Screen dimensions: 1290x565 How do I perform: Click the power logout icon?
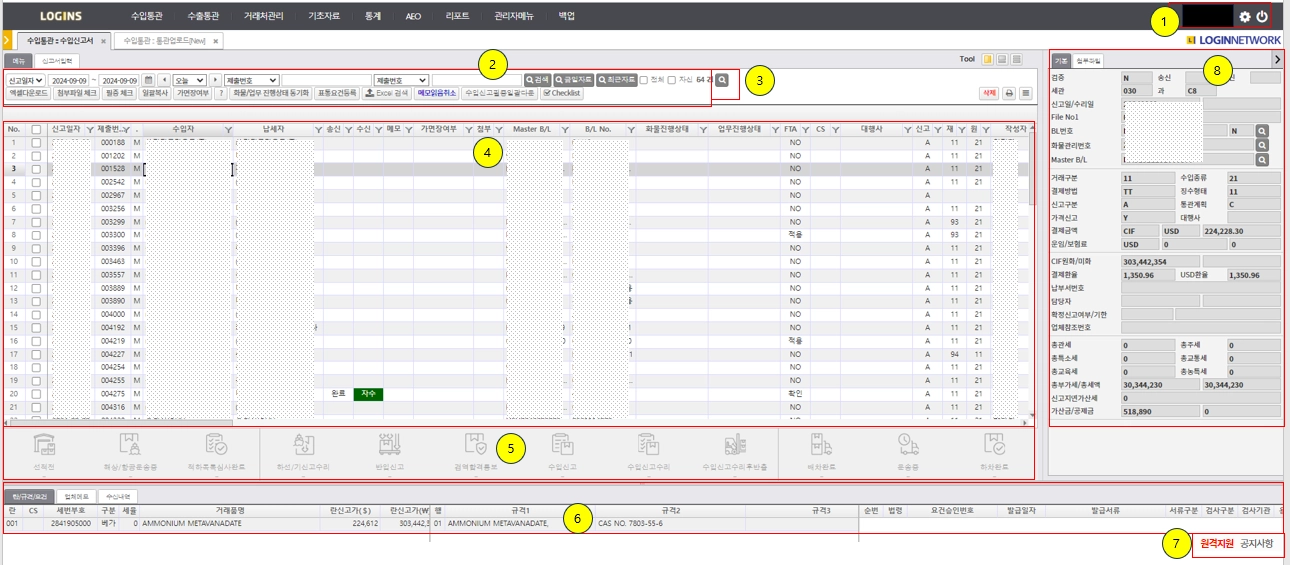tap(1263, 17)
